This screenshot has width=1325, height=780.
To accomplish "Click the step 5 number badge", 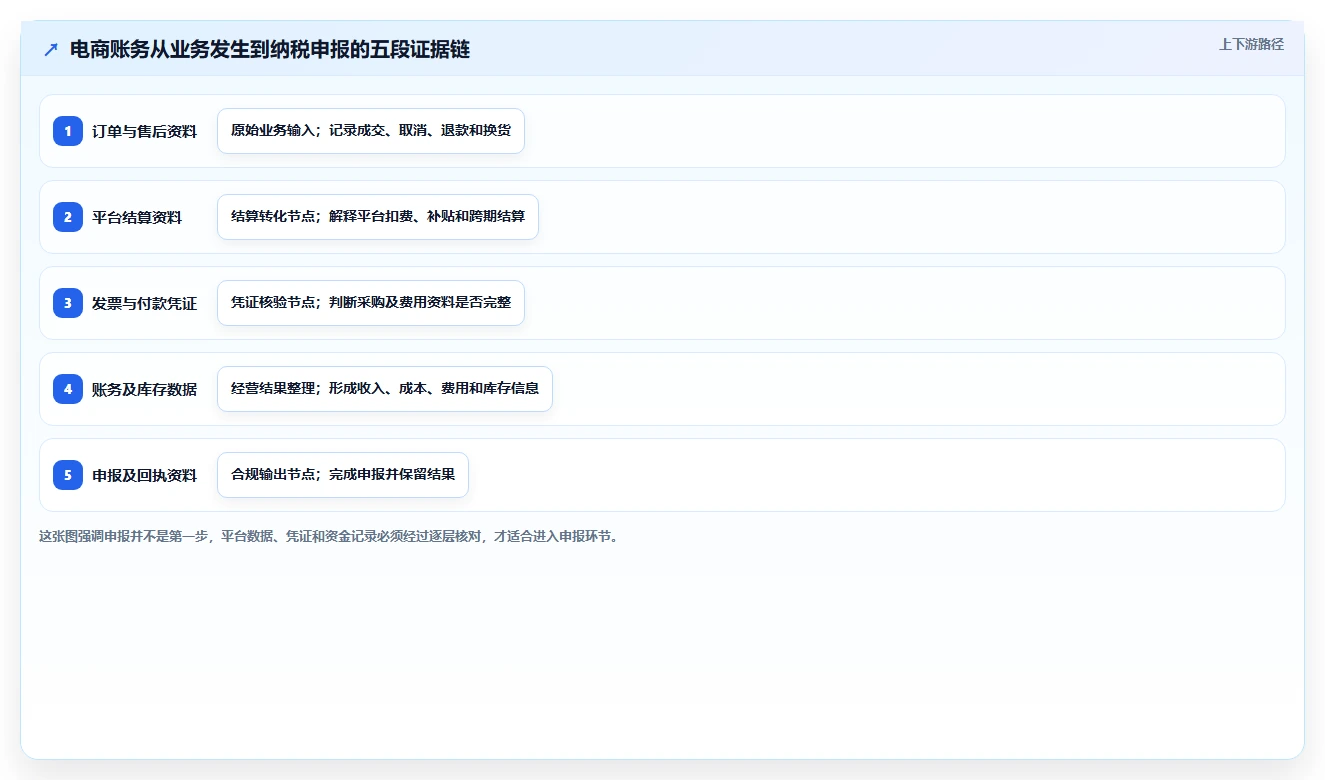I will click(68, 475).
